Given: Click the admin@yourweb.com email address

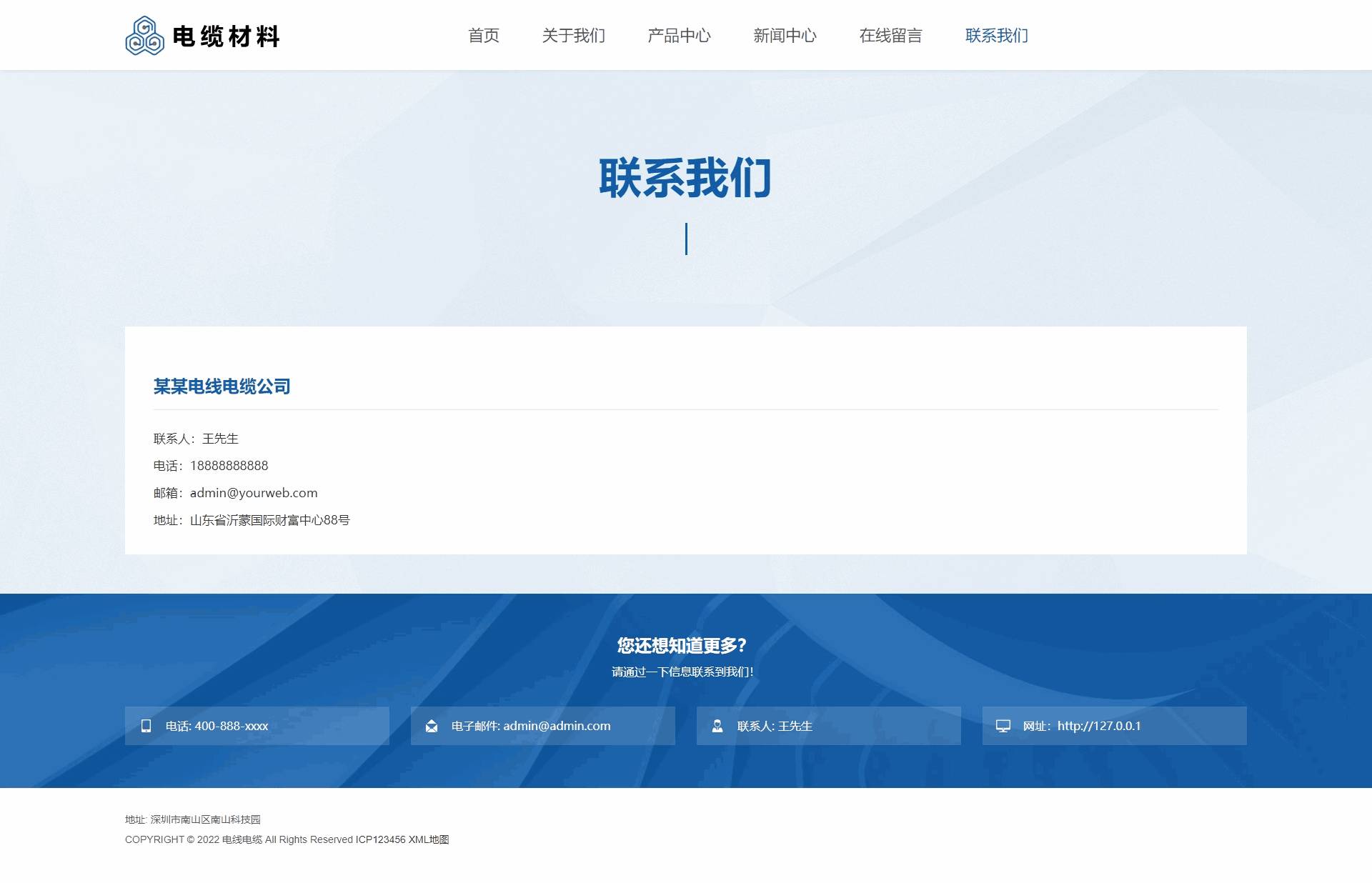Looking at the screenshot, I should tap(254, 492).
